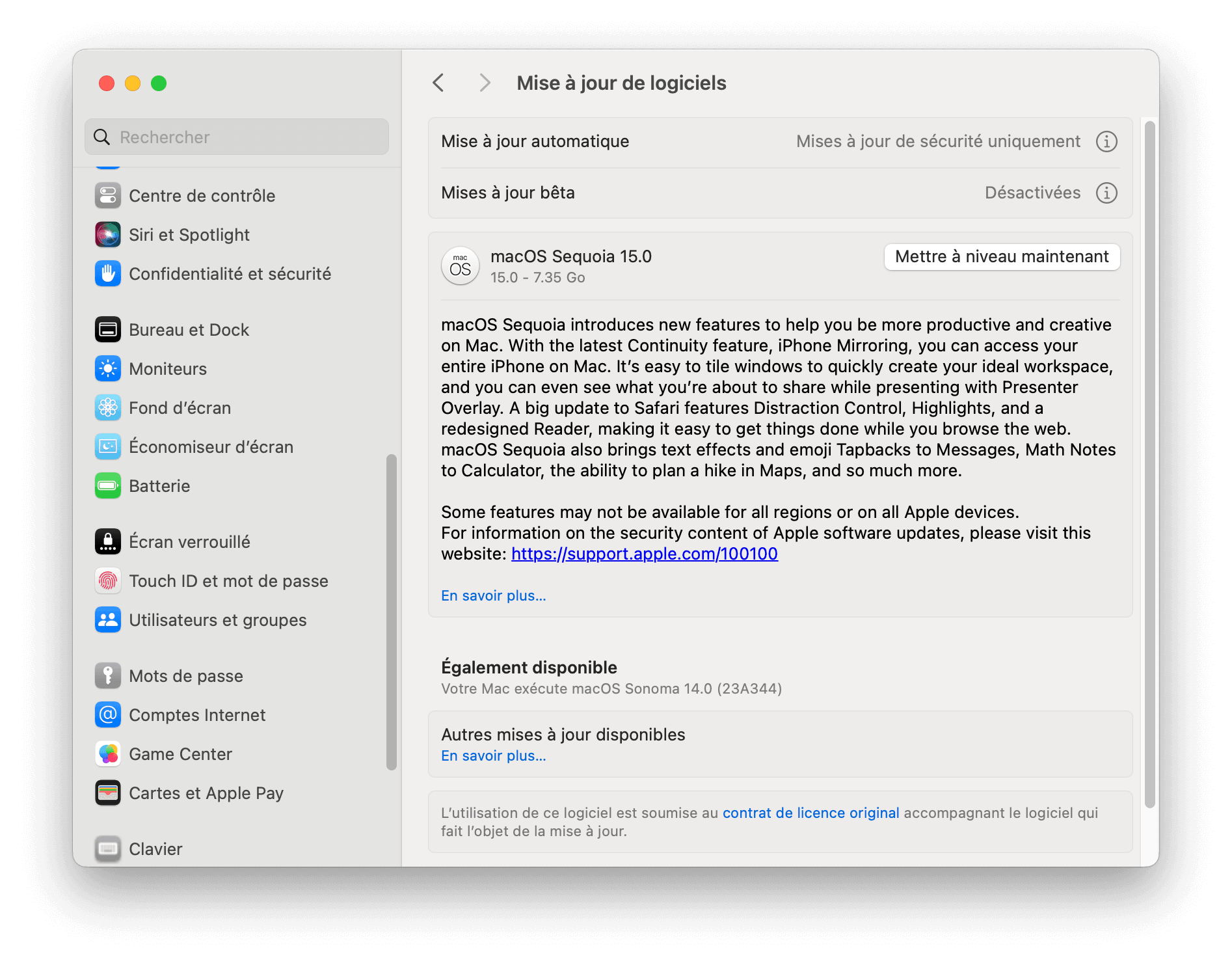This screenshot has height=963, width=1232.
Task: Click 'Autres mises à jour disponibles' text
Action: click(563, 735)
